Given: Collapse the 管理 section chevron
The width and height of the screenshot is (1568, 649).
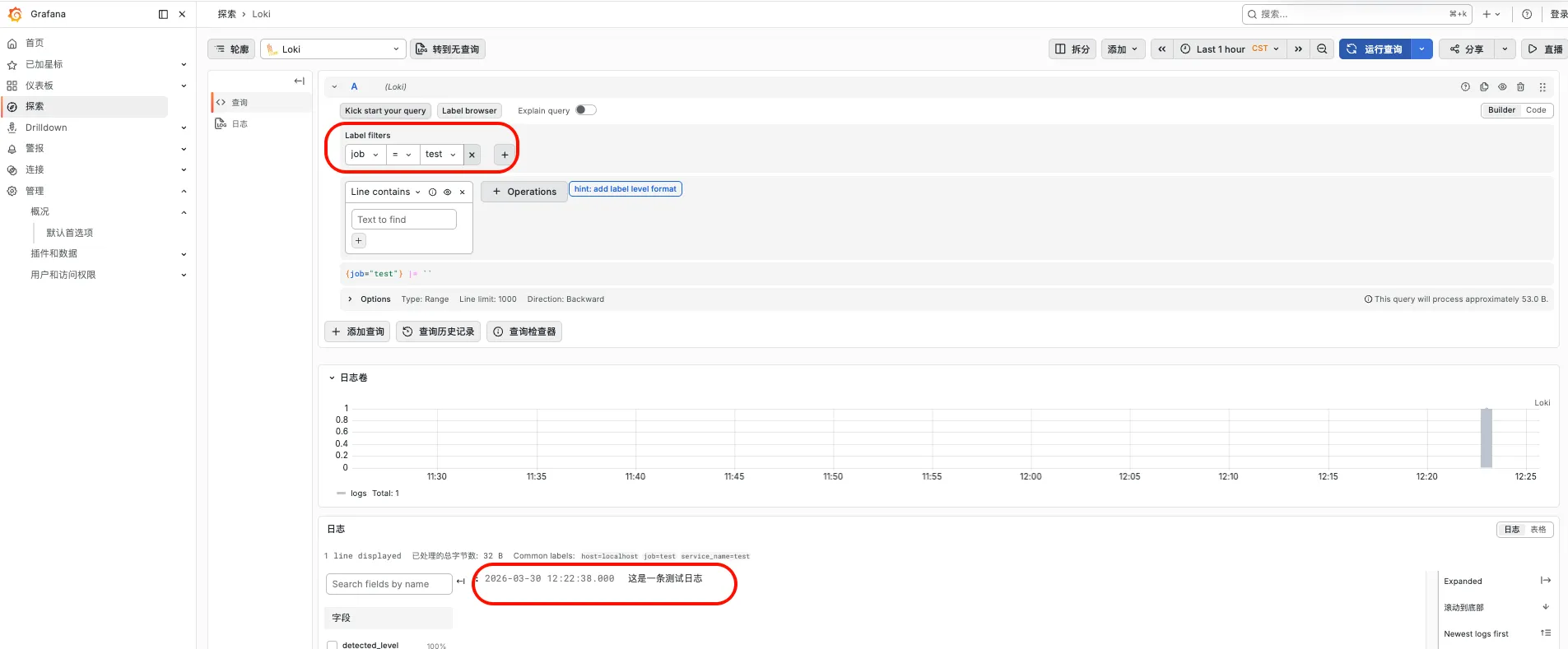Looking at the screenshot, I should pyautogui.click(x=184, y=191).
